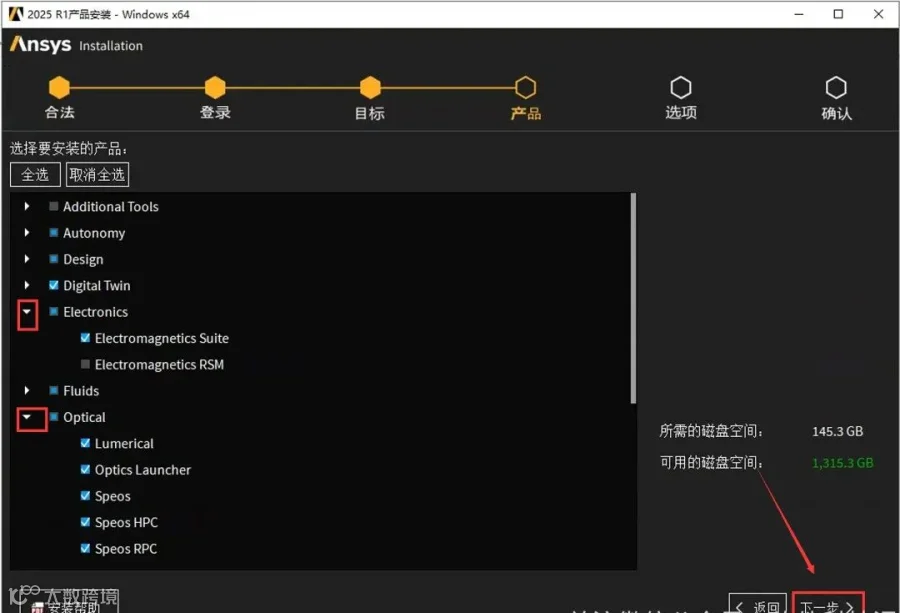Expand the Additional Tools tree node

tap(27, 206)
